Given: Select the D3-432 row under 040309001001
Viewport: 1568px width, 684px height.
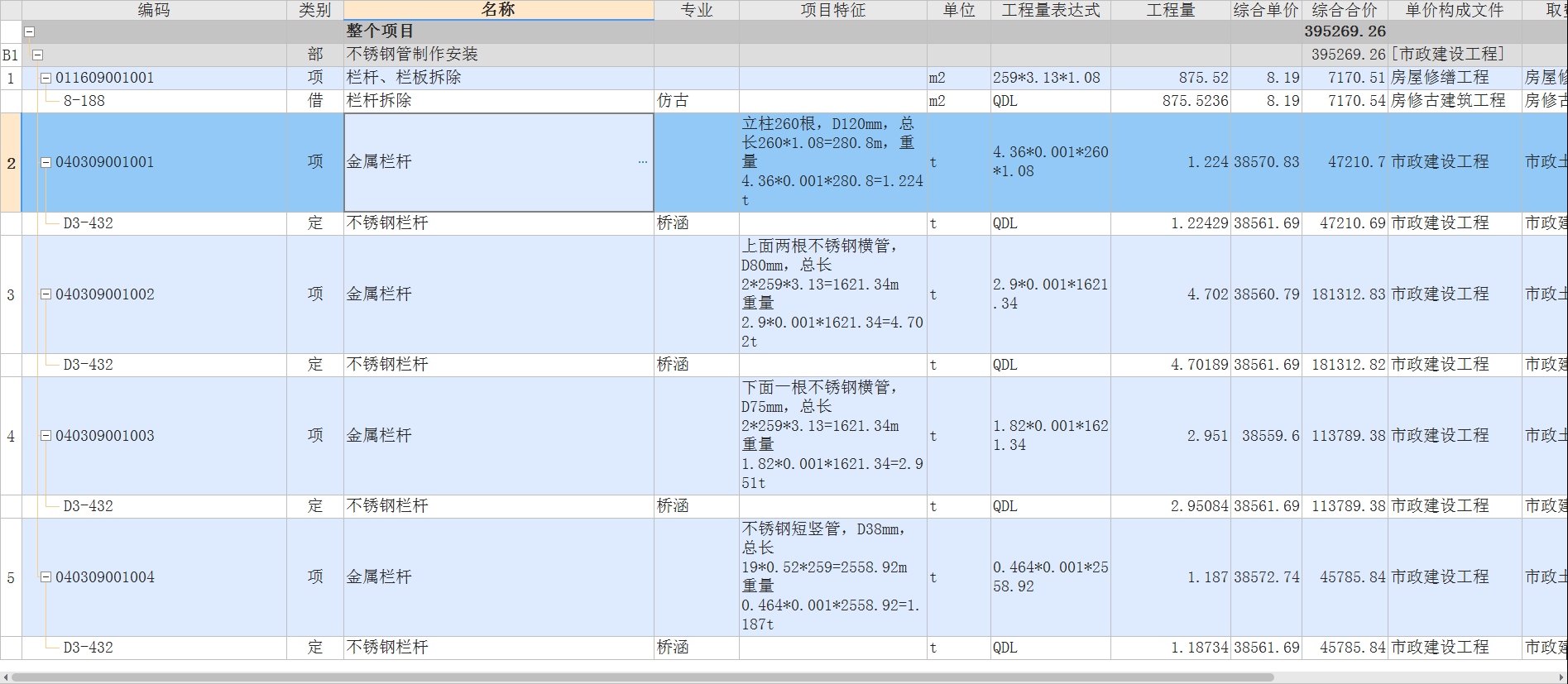Looking at the screenshot, I should 88,223.
